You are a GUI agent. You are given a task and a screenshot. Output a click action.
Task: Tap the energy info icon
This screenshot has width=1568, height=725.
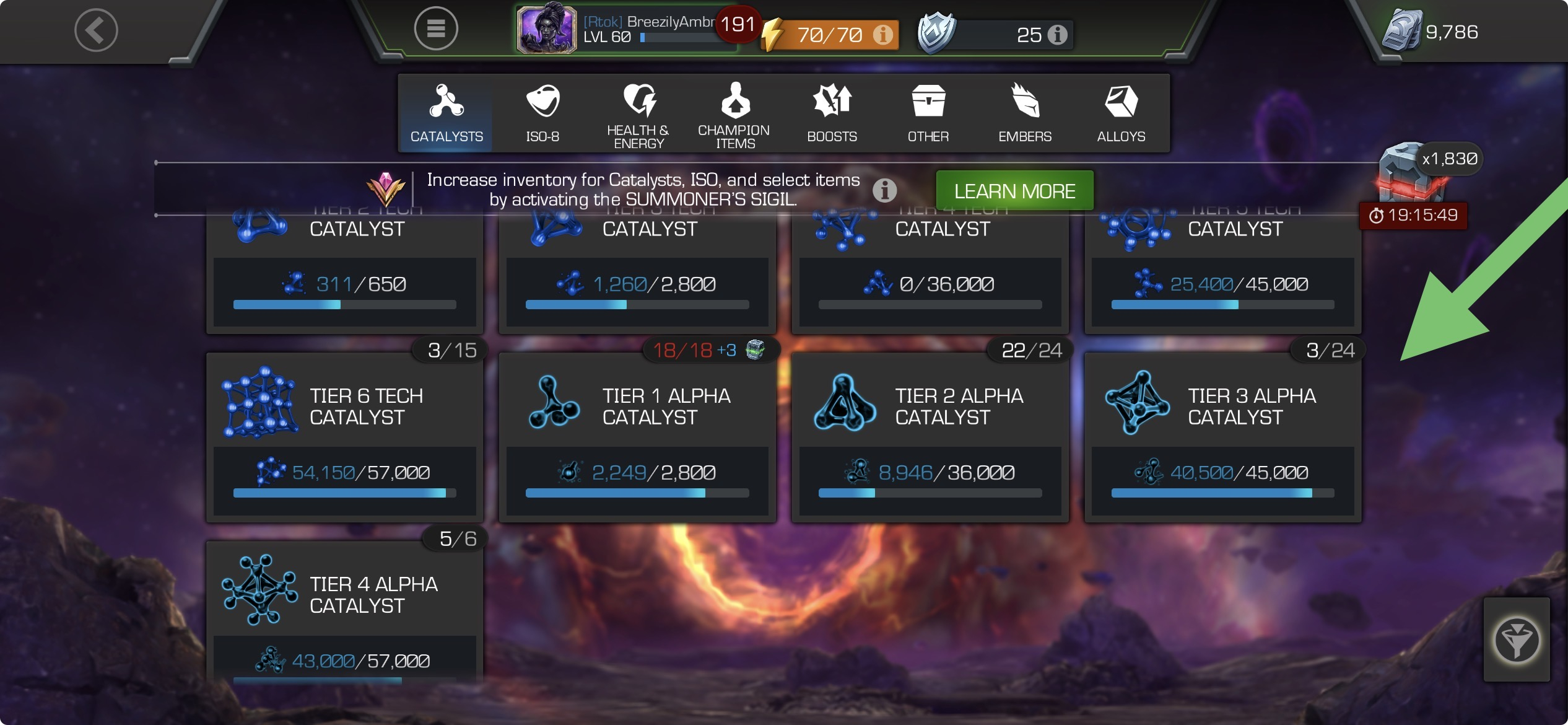(883, 35)
